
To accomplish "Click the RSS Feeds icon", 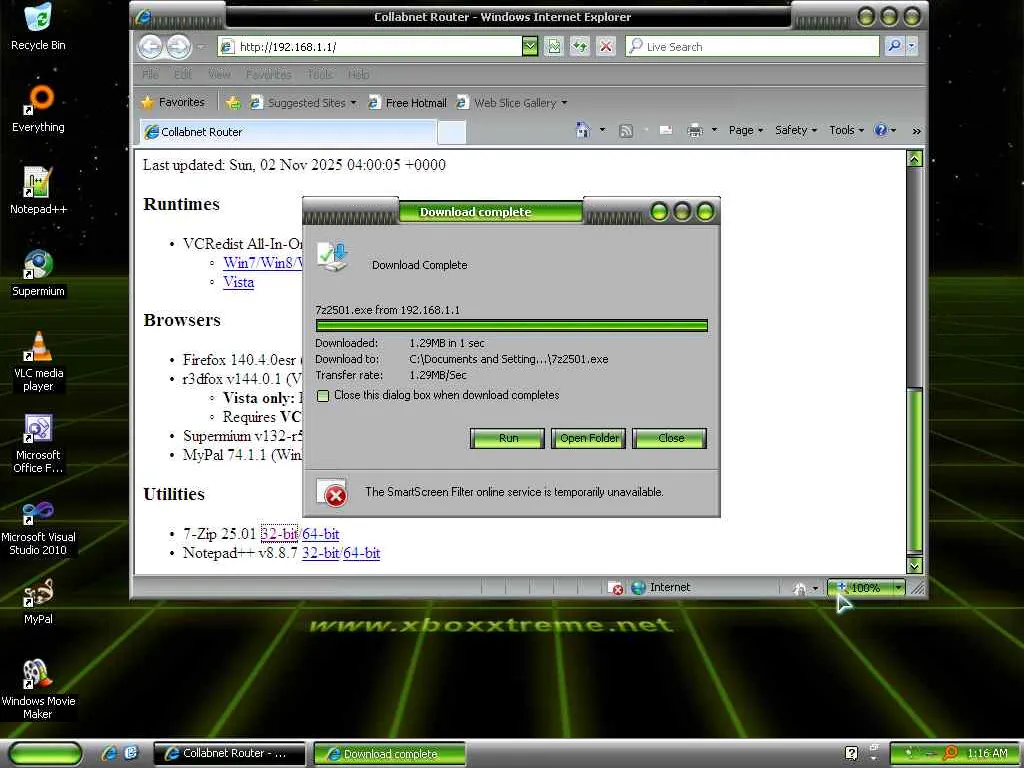I will 626,131.
